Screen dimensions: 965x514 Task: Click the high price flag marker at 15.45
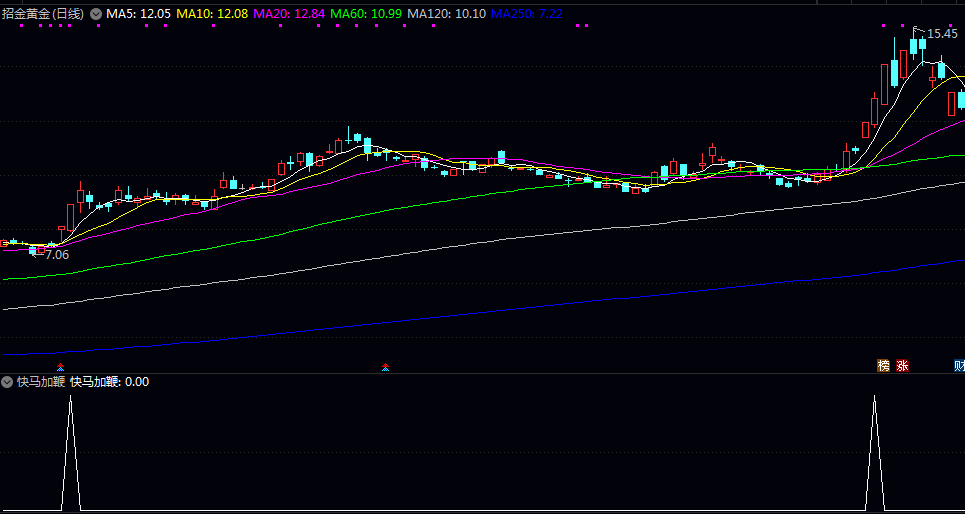(918, 31)
